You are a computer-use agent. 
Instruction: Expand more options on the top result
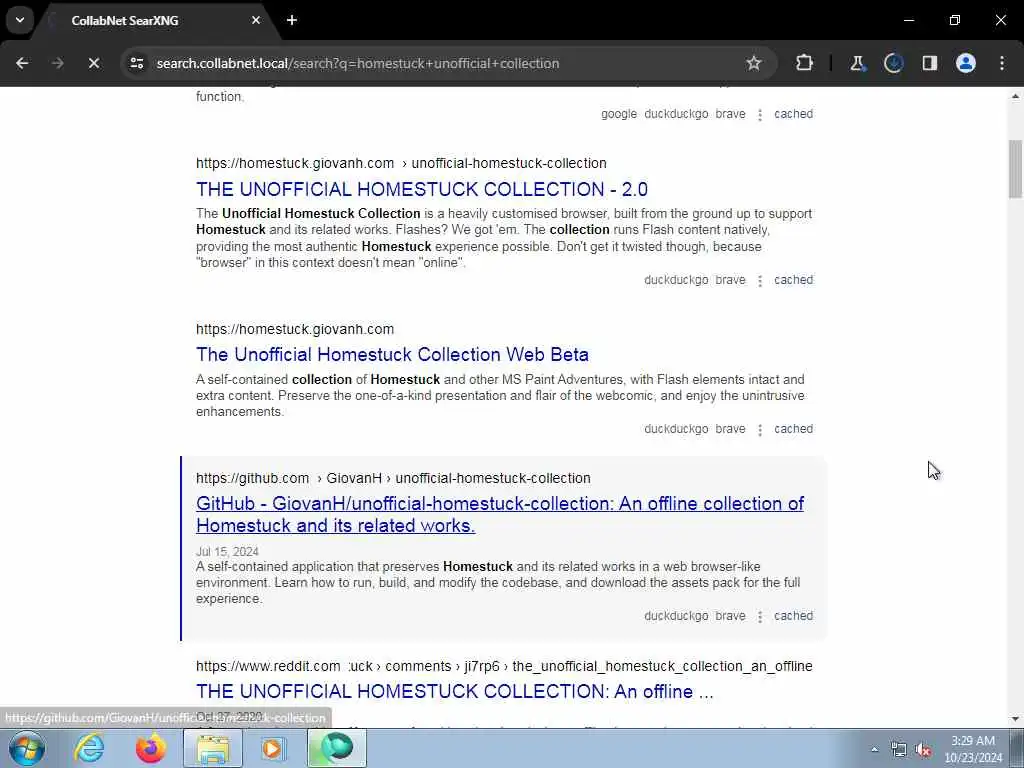click(760, 115)
